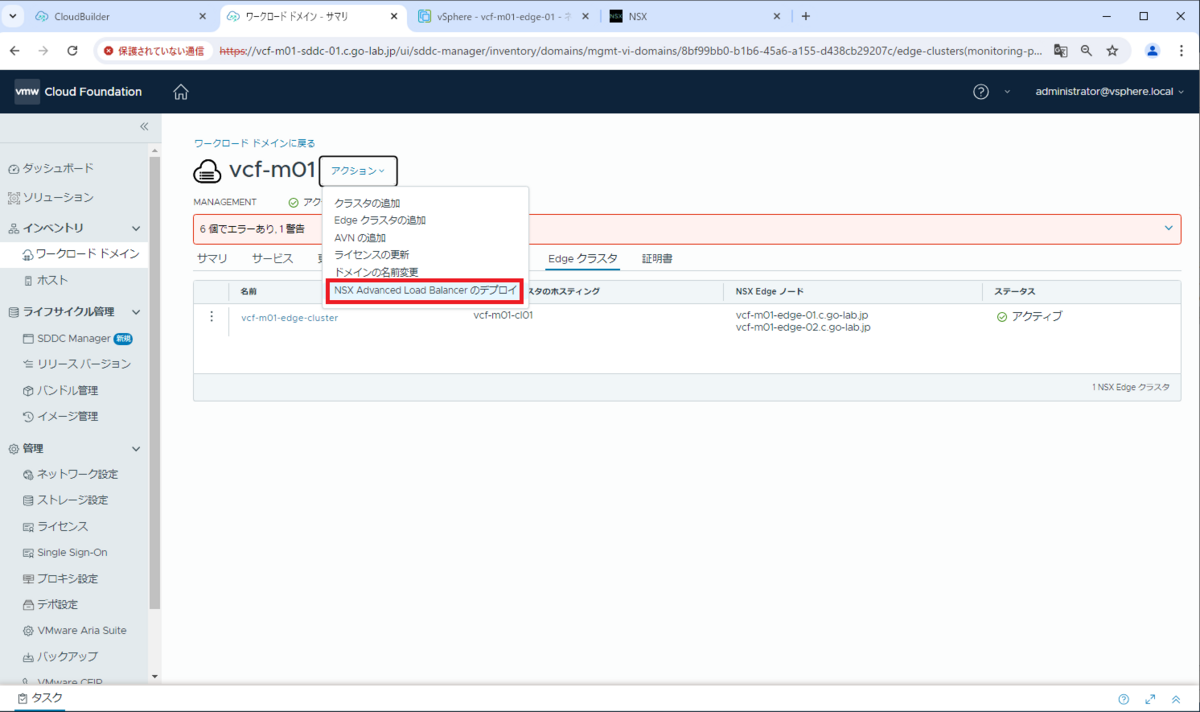Choose ドメインの名前変更 from the action menu
1200x712 pixels.
376,272
